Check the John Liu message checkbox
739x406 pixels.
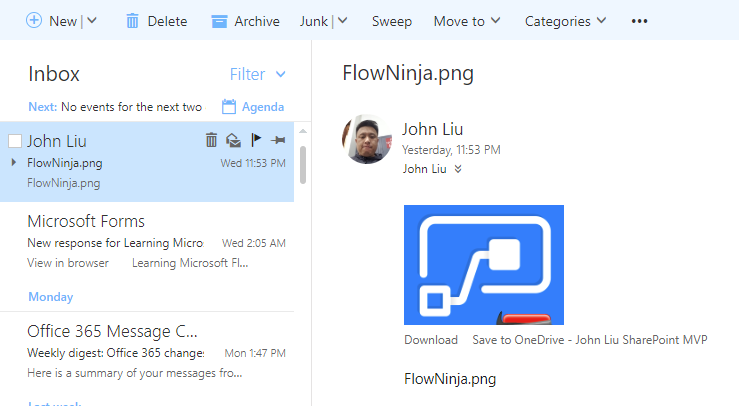pos(14,141)
